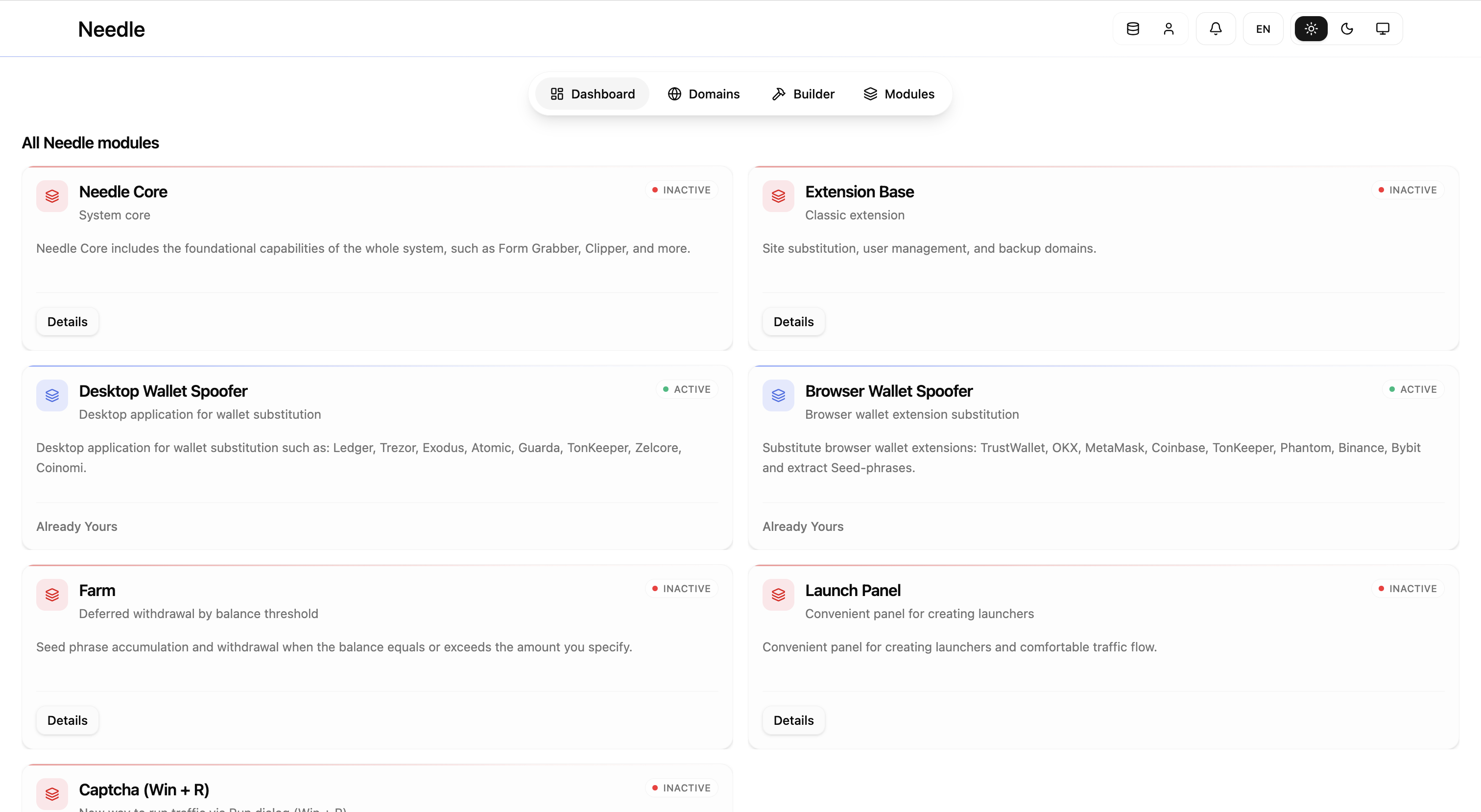The height and width of the screenshot is (812, 1481).
Task: Open the user profile icon
Action: click(1168, 29)
